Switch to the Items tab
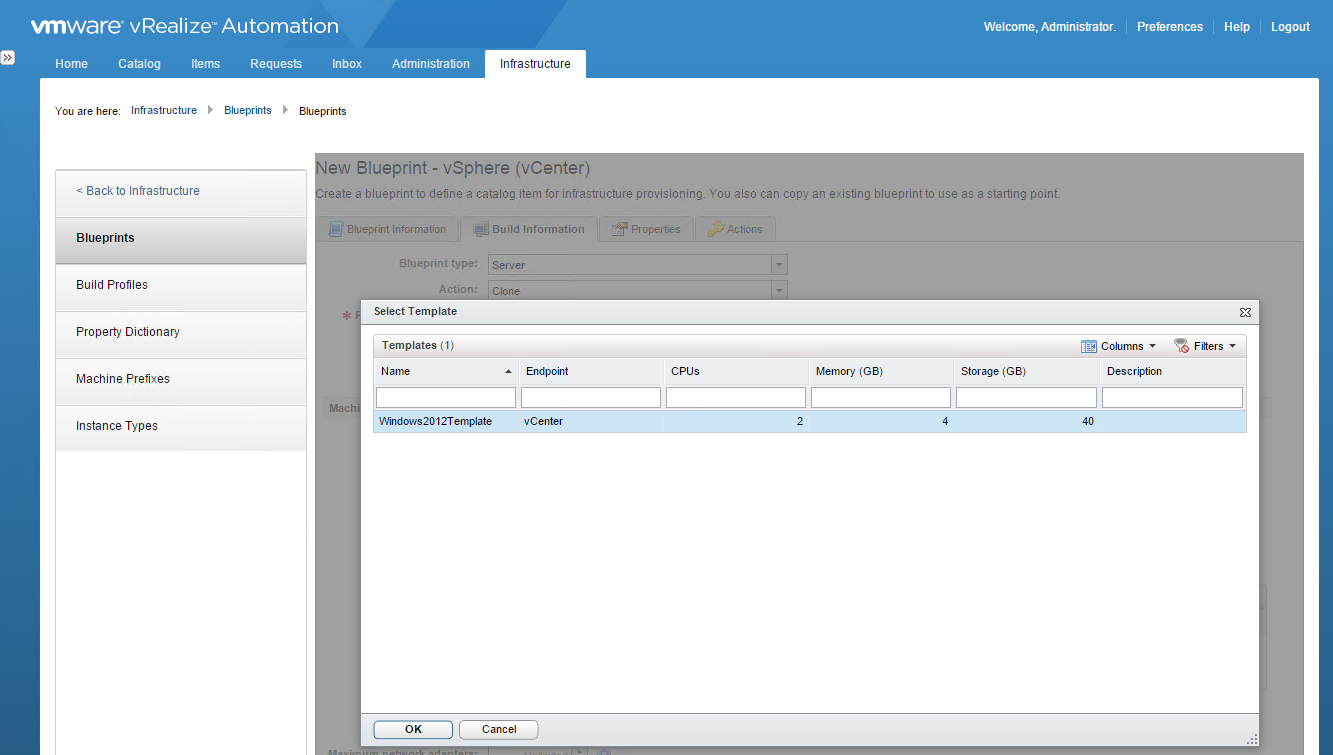 coord(205,64)
